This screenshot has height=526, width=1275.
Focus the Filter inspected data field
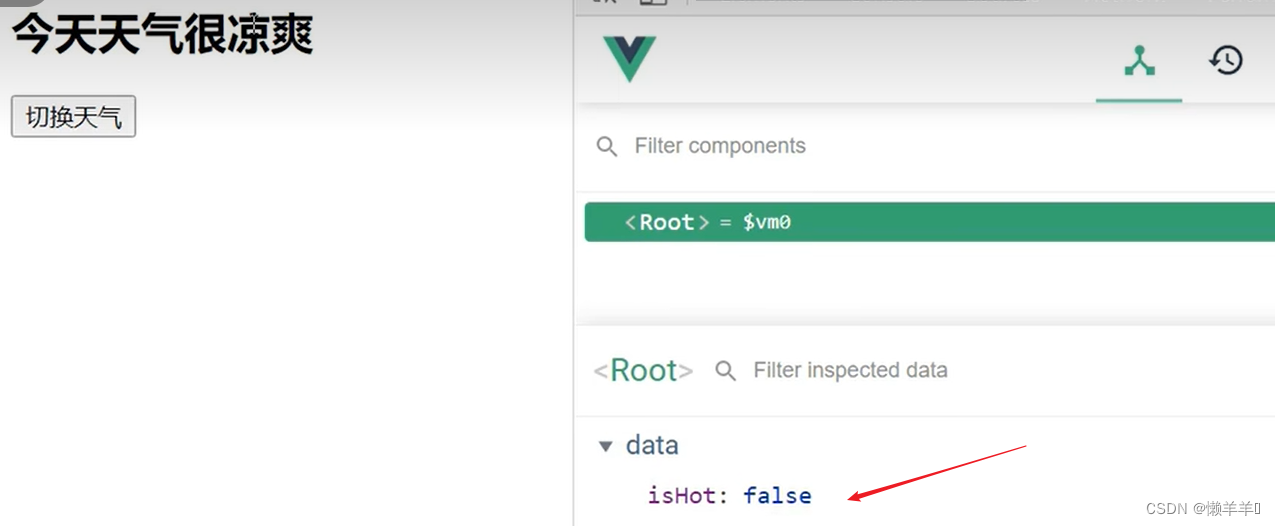click(900, 371)
